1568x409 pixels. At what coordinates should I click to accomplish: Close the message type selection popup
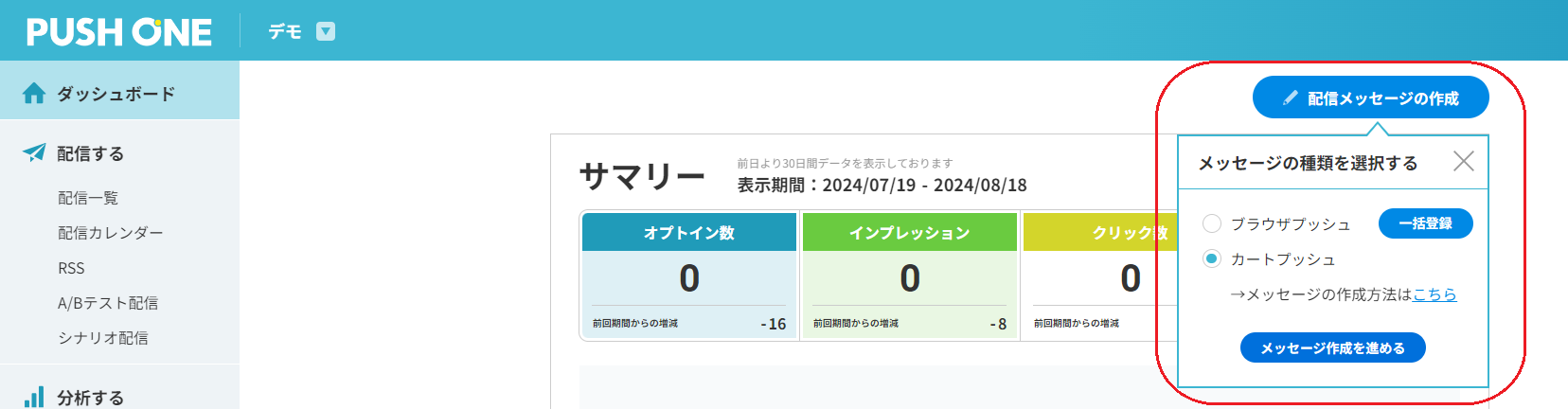coord(1464,161)
